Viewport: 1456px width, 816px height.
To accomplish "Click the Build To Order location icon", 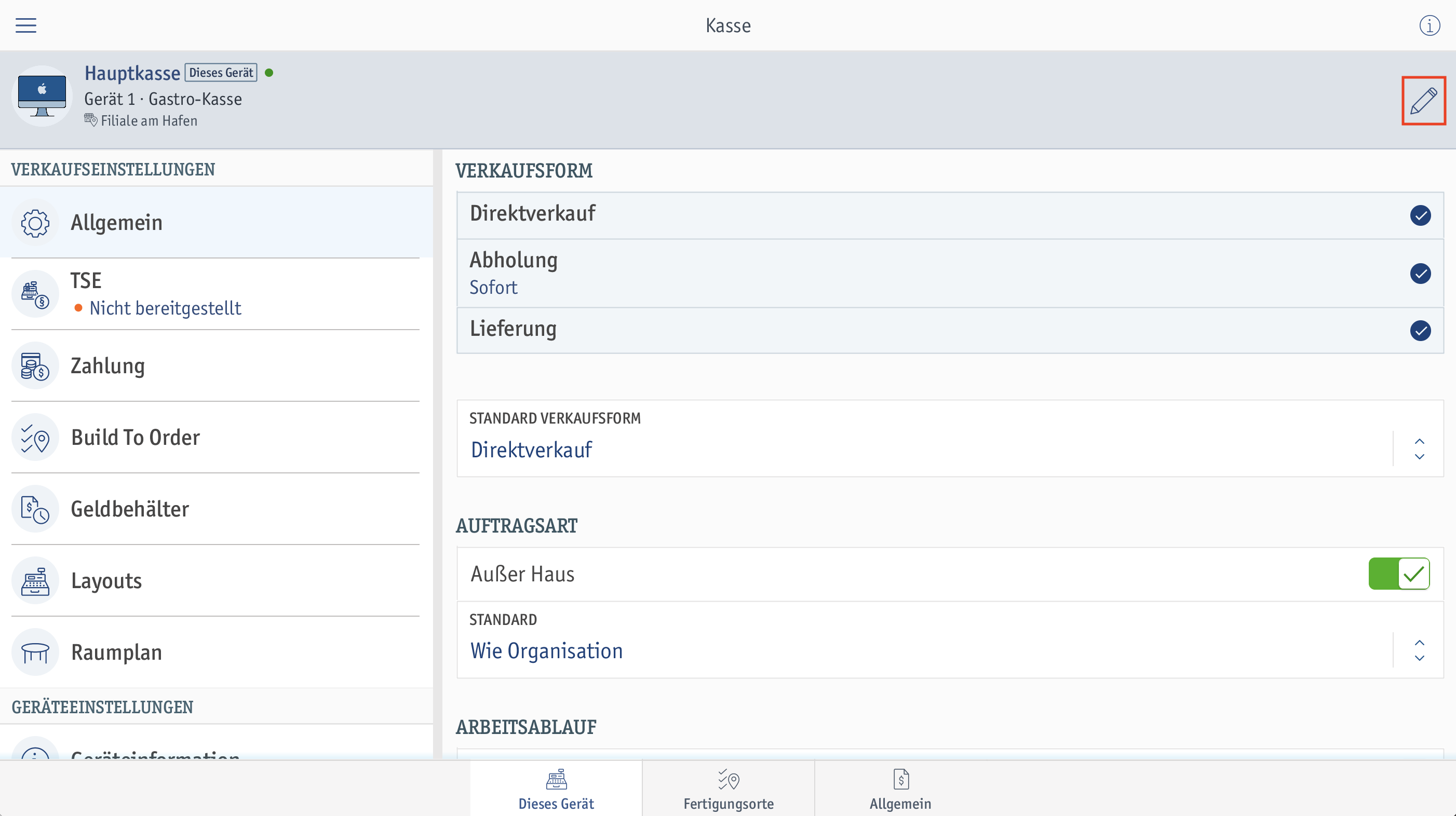I will click(x=35, y=438).
